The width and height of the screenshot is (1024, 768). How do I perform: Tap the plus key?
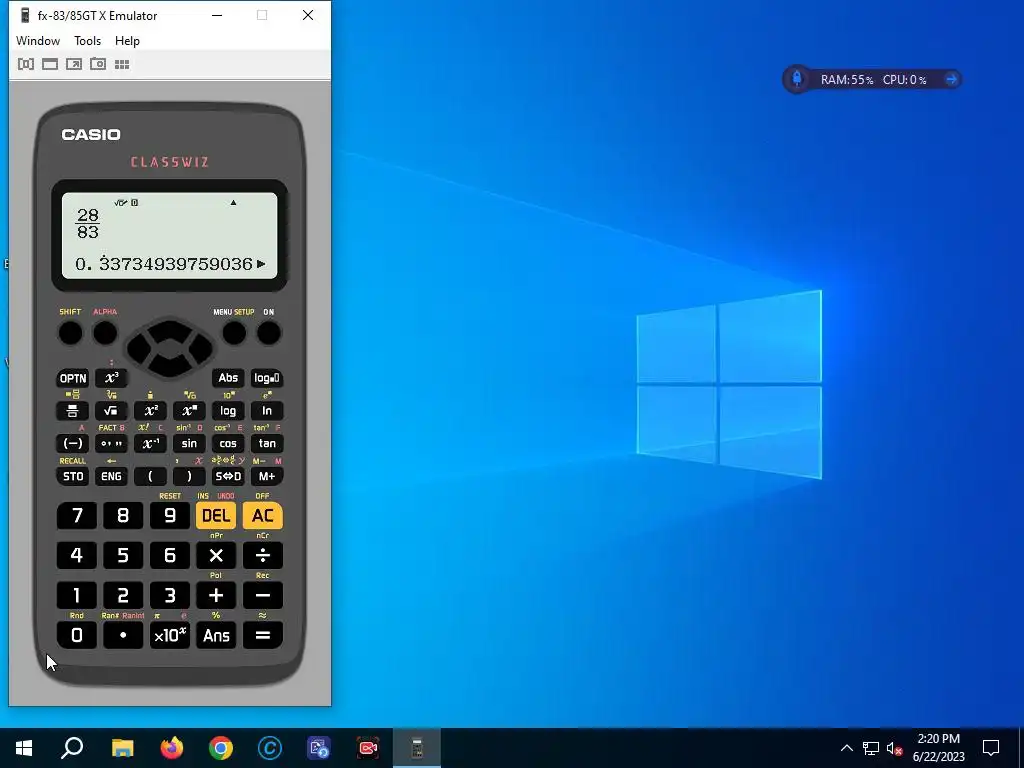[216, 596]
